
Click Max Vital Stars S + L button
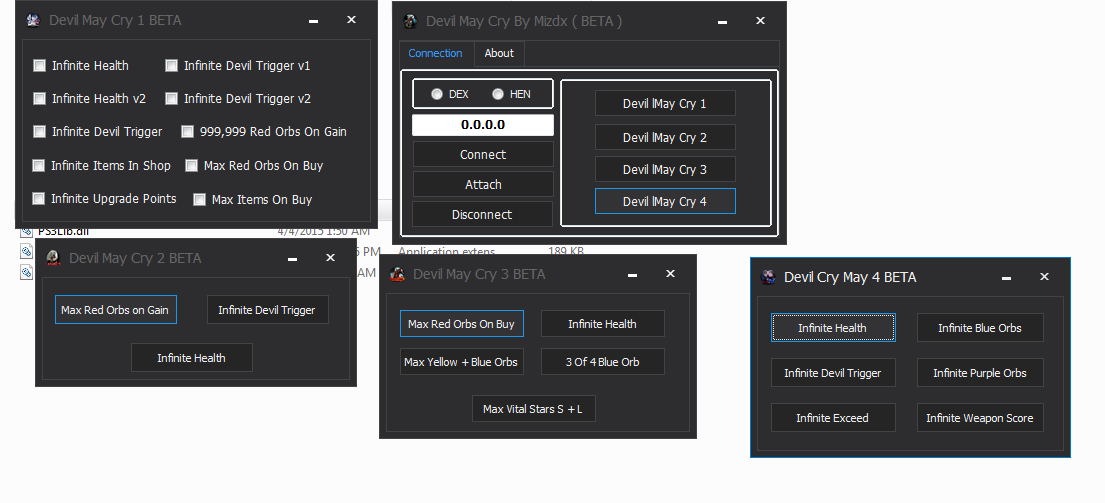point(533,409)
